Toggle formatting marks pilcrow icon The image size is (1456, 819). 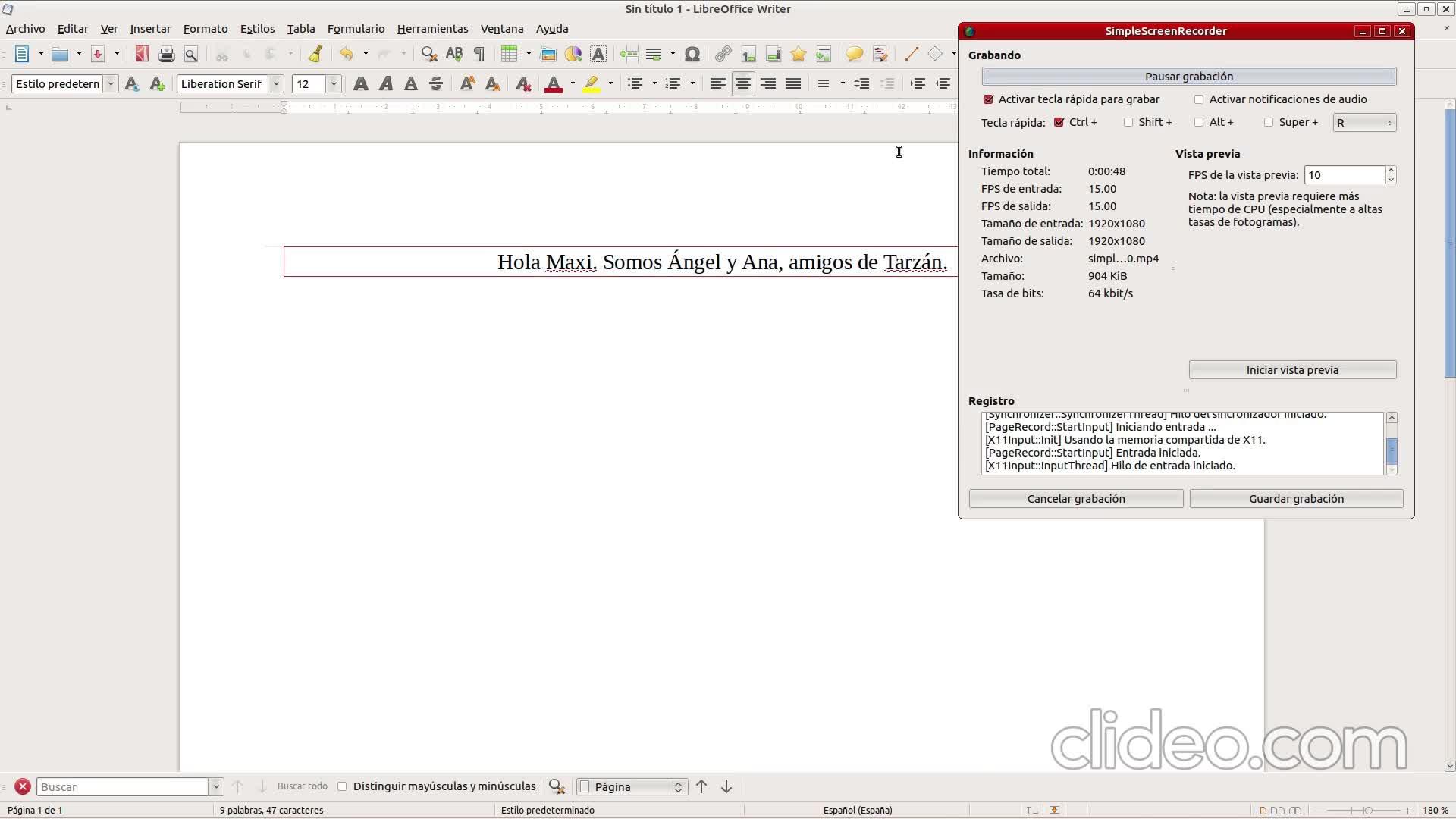[x=479, y=54]
